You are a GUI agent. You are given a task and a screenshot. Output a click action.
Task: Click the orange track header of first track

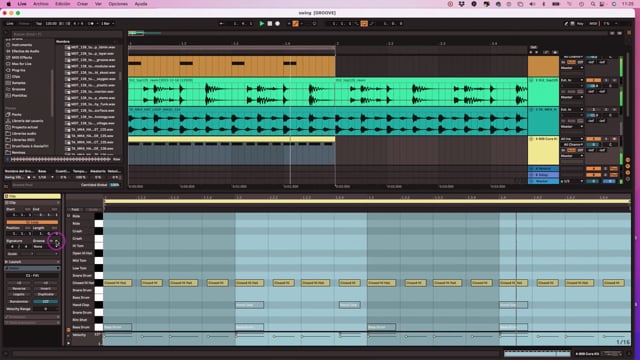[543, 66]
